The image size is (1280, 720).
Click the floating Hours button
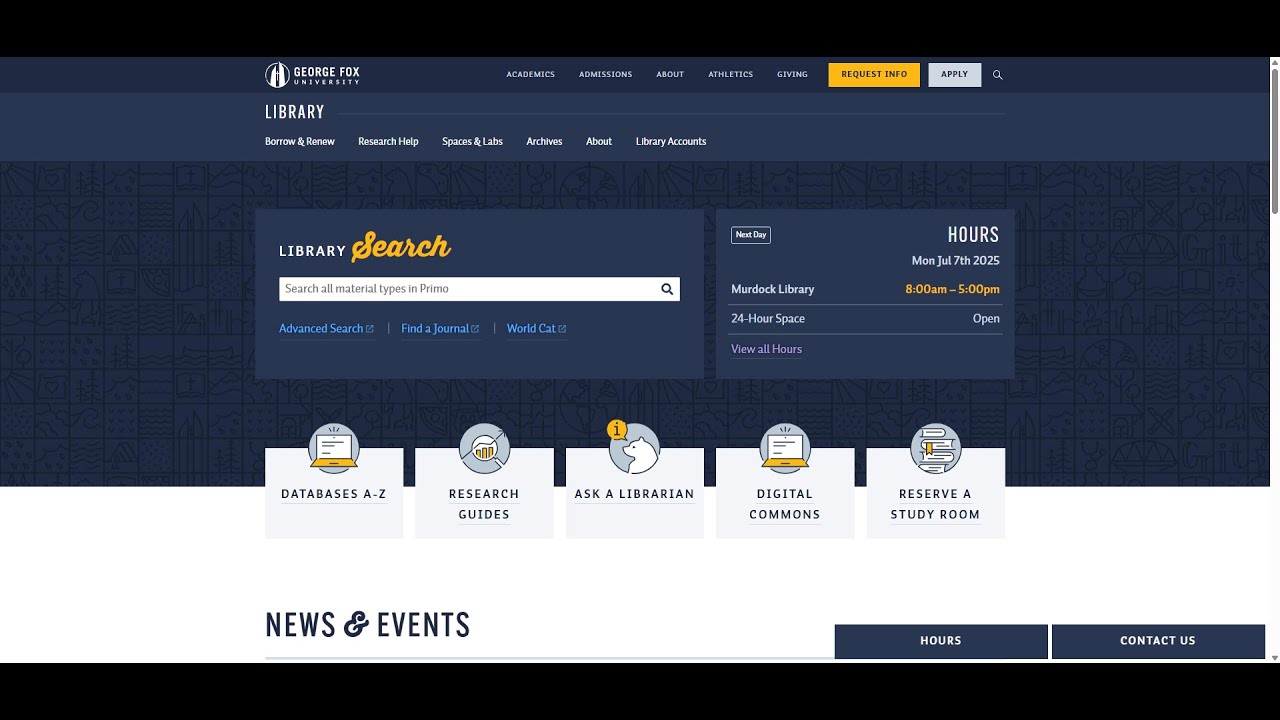click(x=941, y=641)
